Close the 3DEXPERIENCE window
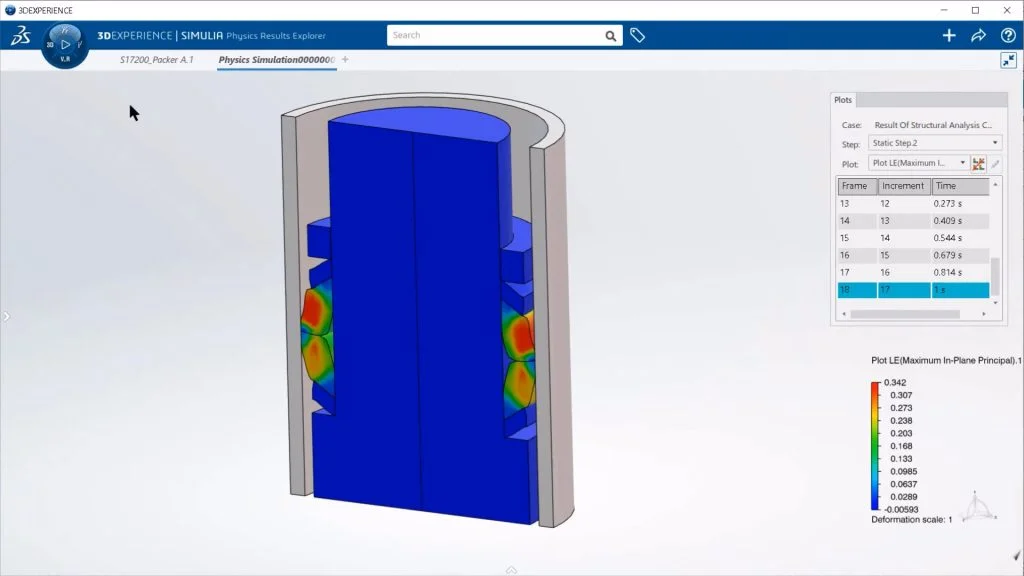Screen dimensions: 1024x576 click(1007, 10)
